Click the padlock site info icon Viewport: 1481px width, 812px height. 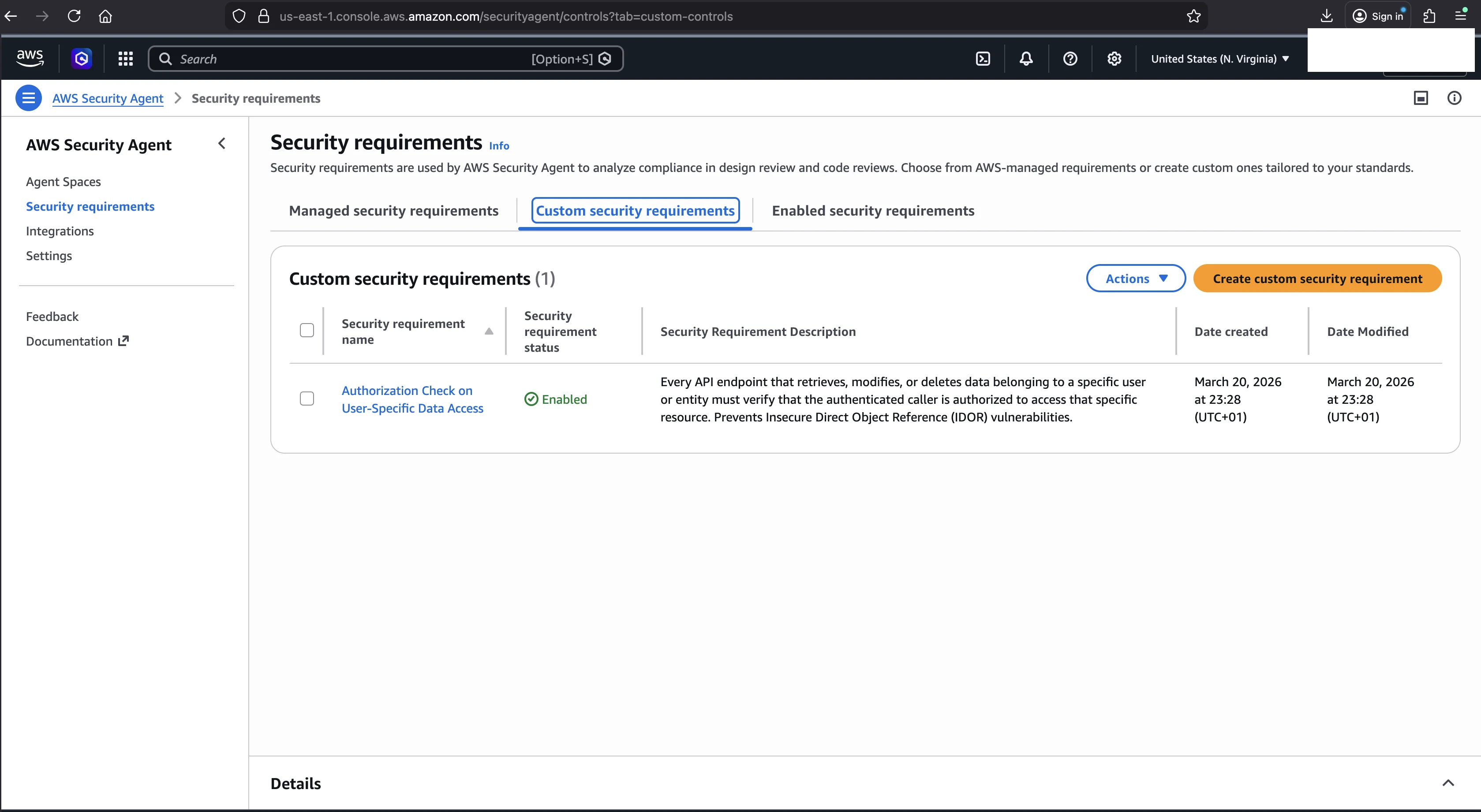[x=264, y=16]
